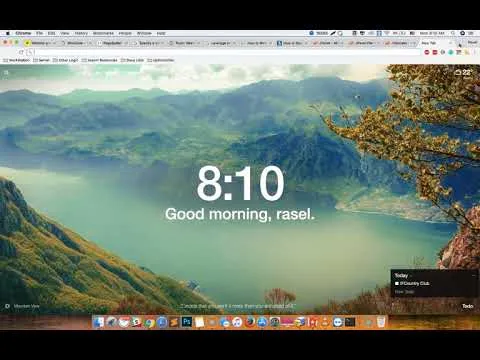Screen dimensions: 480x360
Task: Open the Chrome menu in menu bar
Action: click(23, 33)
